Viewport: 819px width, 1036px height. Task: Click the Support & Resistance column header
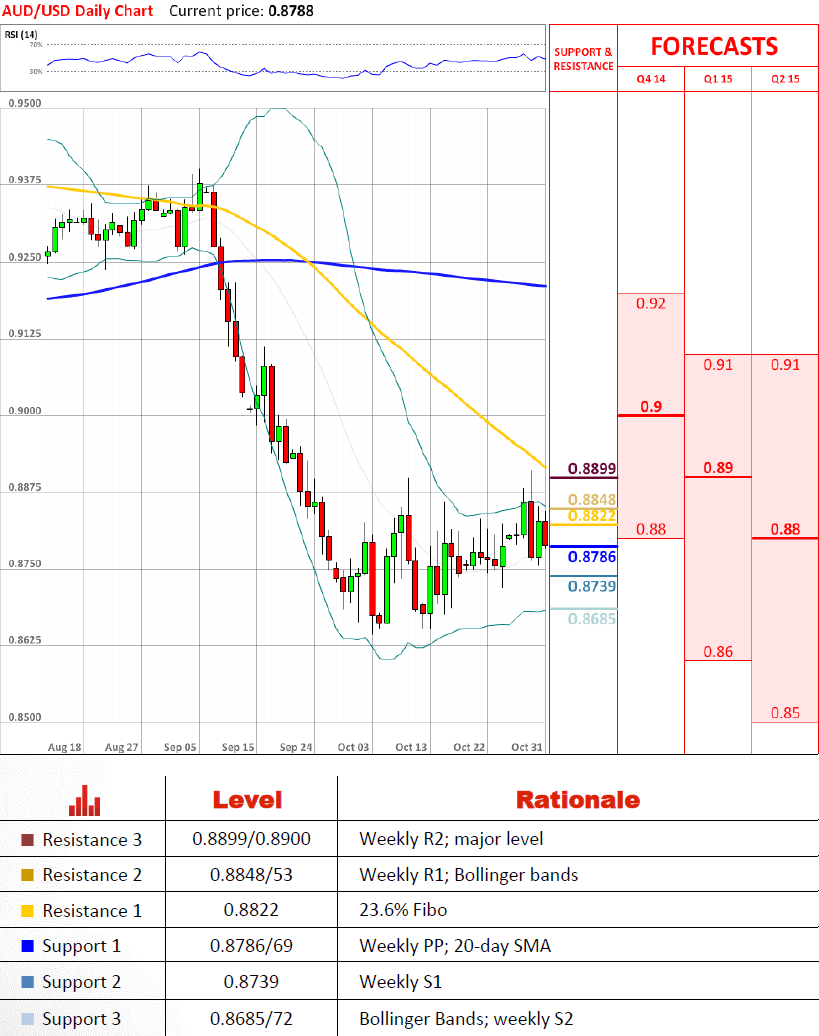(583, 59)
